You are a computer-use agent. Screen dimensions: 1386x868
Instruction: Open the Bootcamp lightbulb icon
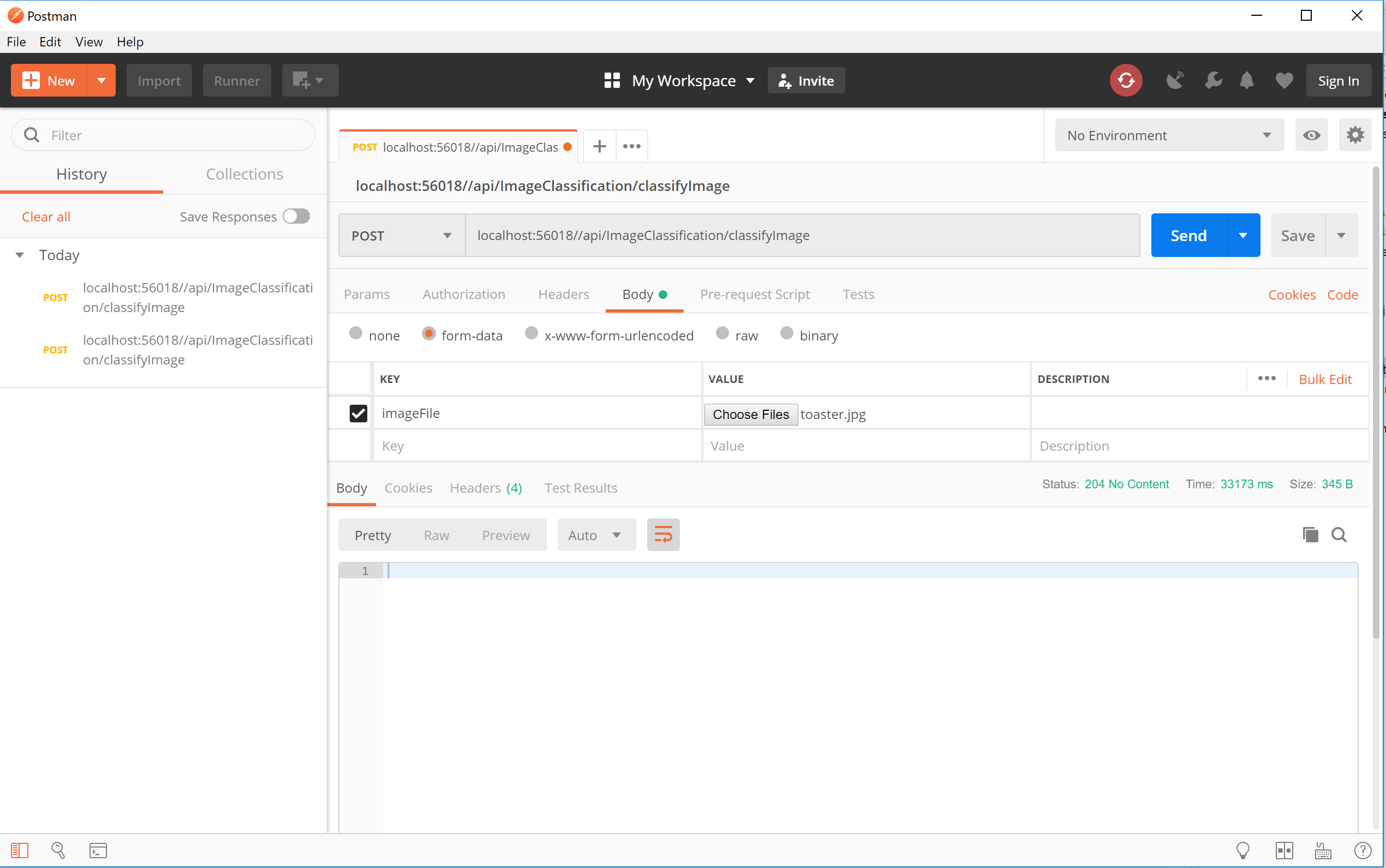[x=1242, y=850]
